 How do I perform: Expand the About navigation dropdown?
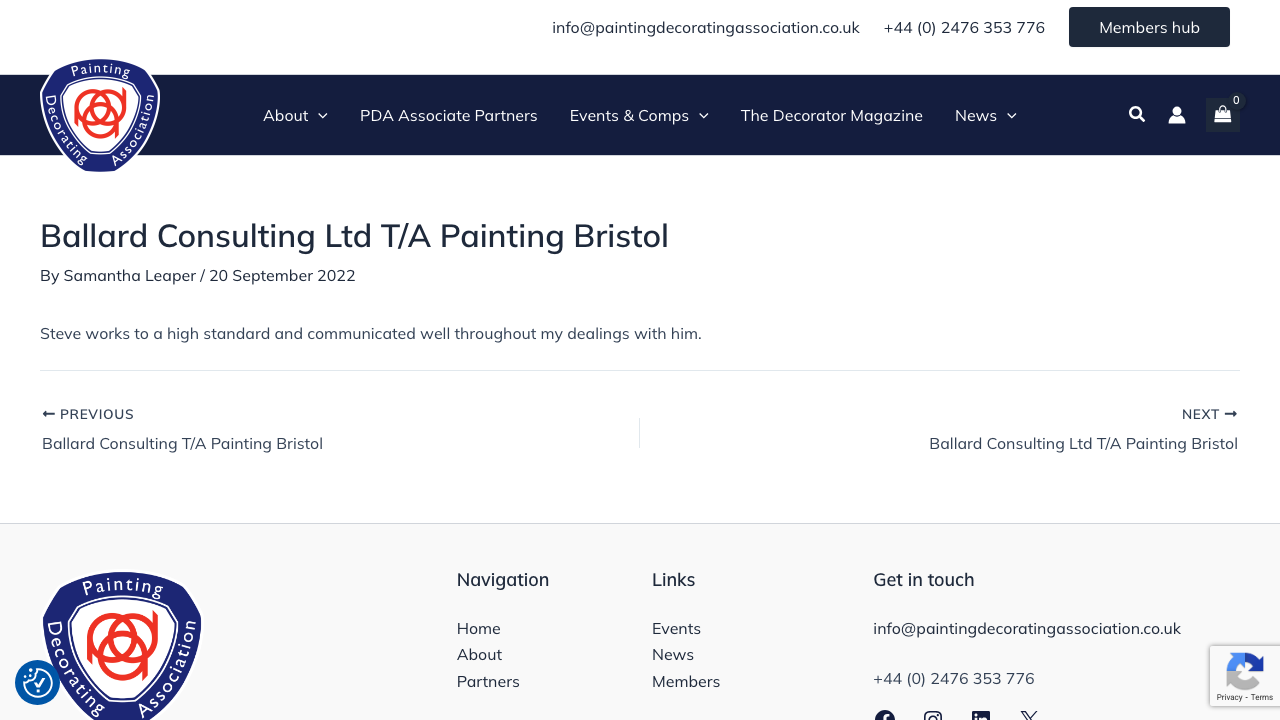point(294,115)
